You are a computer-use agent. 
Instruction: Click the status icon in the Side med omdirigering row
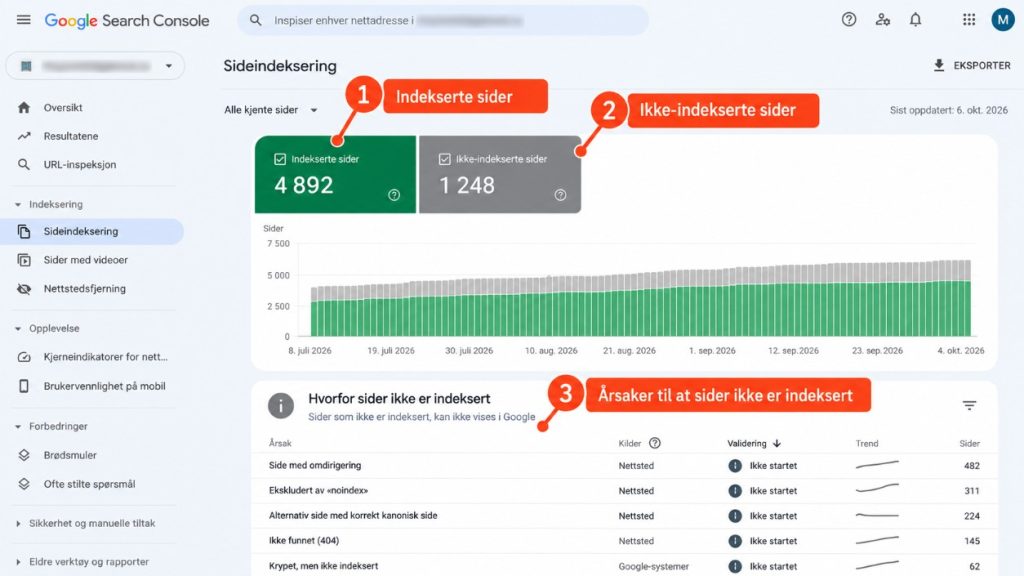click(x=735, y=466)
